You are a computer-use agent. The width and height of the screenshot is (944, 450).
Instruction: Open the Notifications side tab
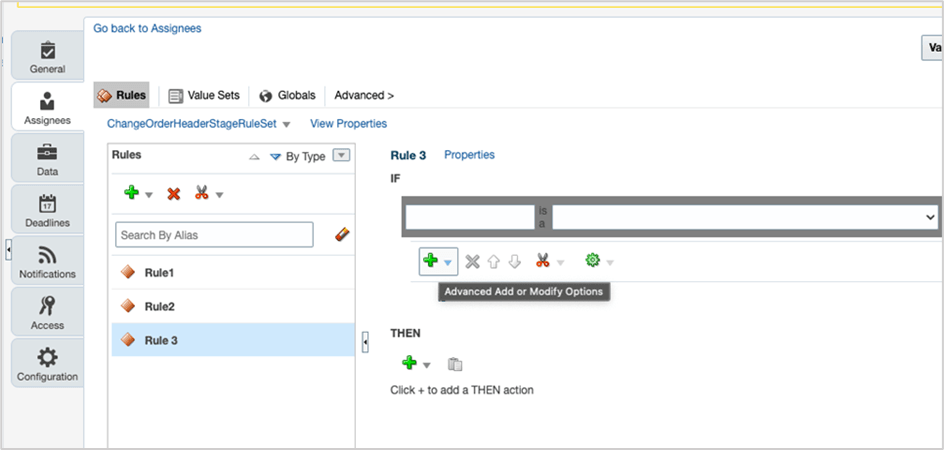tap(48, 260)
